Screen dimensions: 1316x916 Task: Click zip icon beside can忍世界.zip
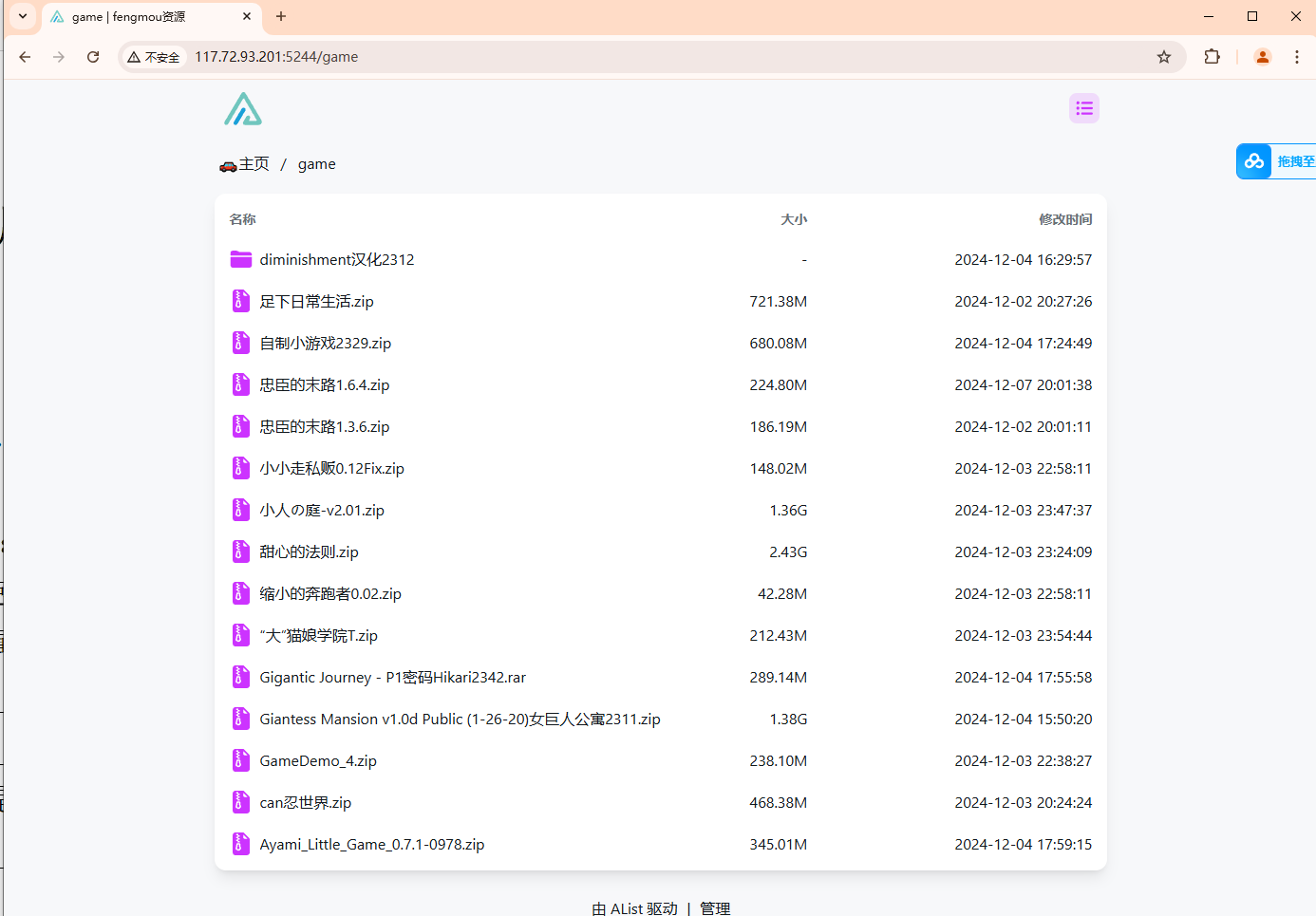coord(241,802)
